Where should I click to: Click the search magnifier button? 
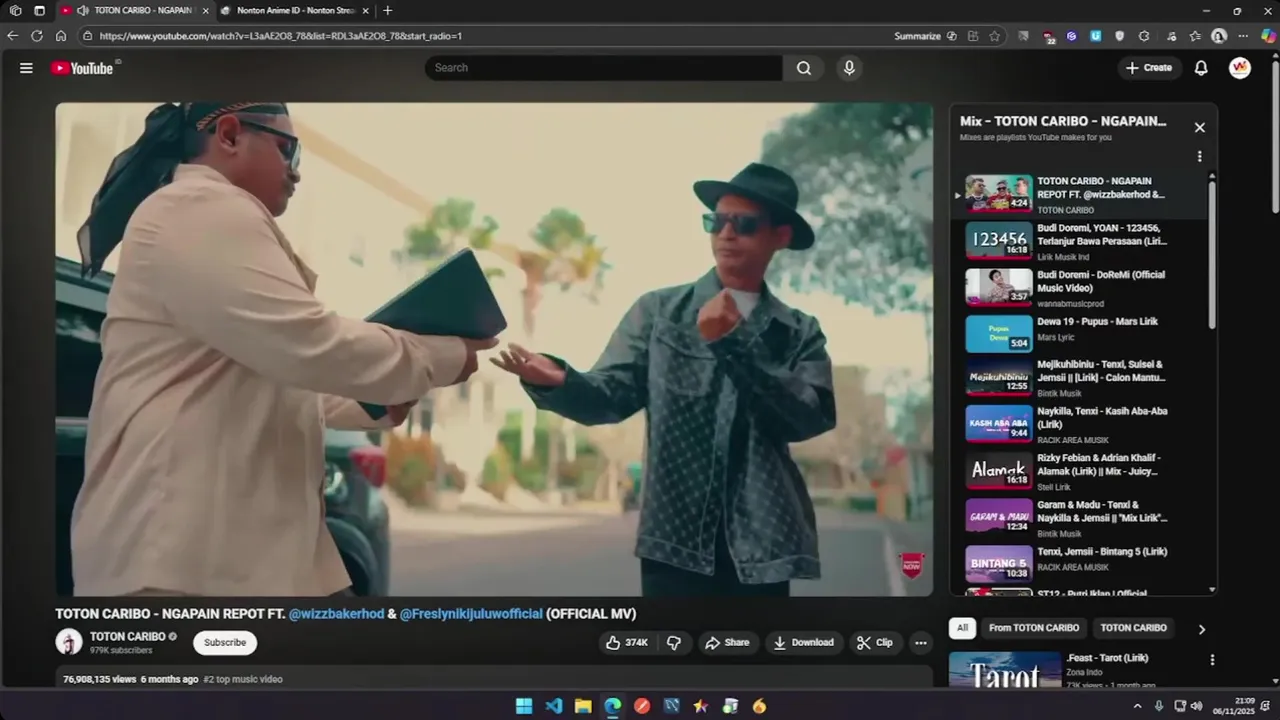(804, 68)
